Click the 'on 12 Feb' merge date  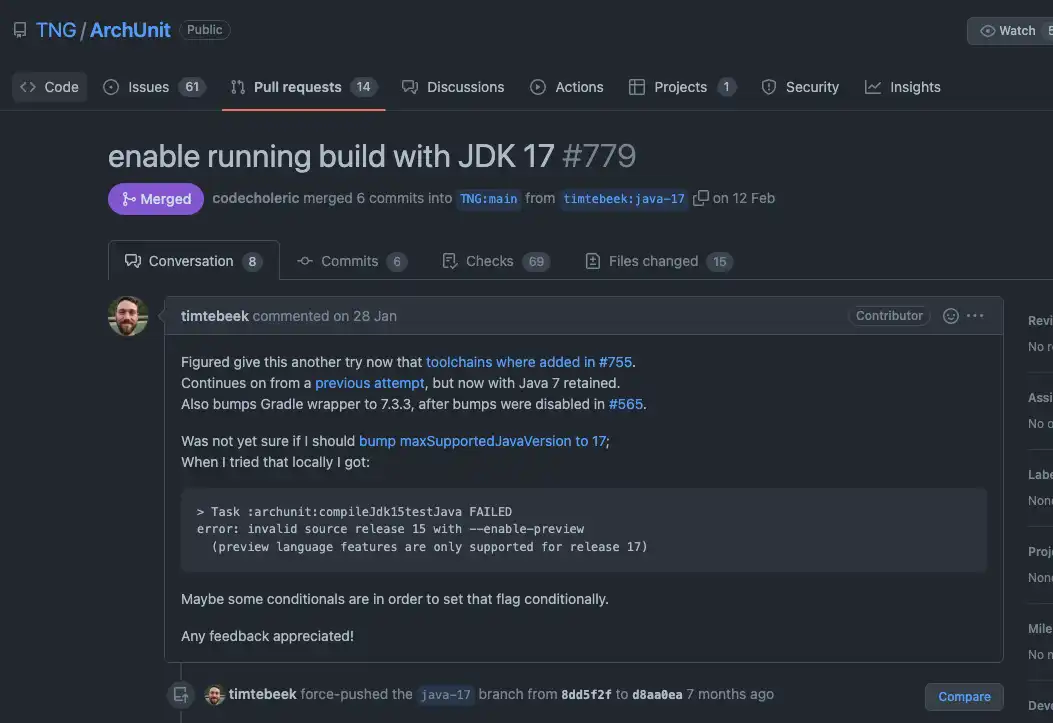coord(743,198)
